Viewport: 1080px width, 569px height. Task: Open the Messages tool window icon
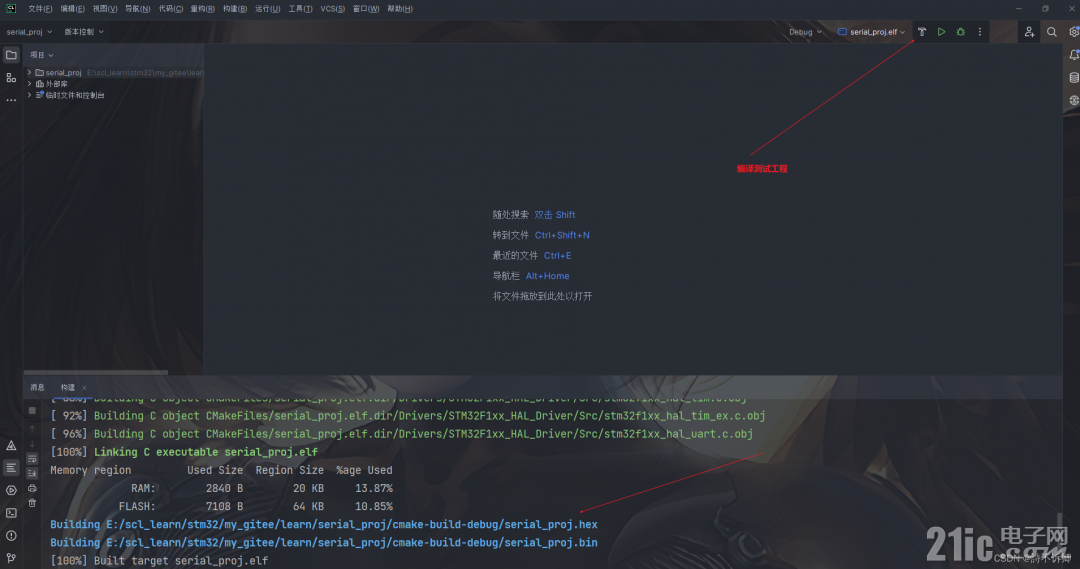[x=11, y=468]
